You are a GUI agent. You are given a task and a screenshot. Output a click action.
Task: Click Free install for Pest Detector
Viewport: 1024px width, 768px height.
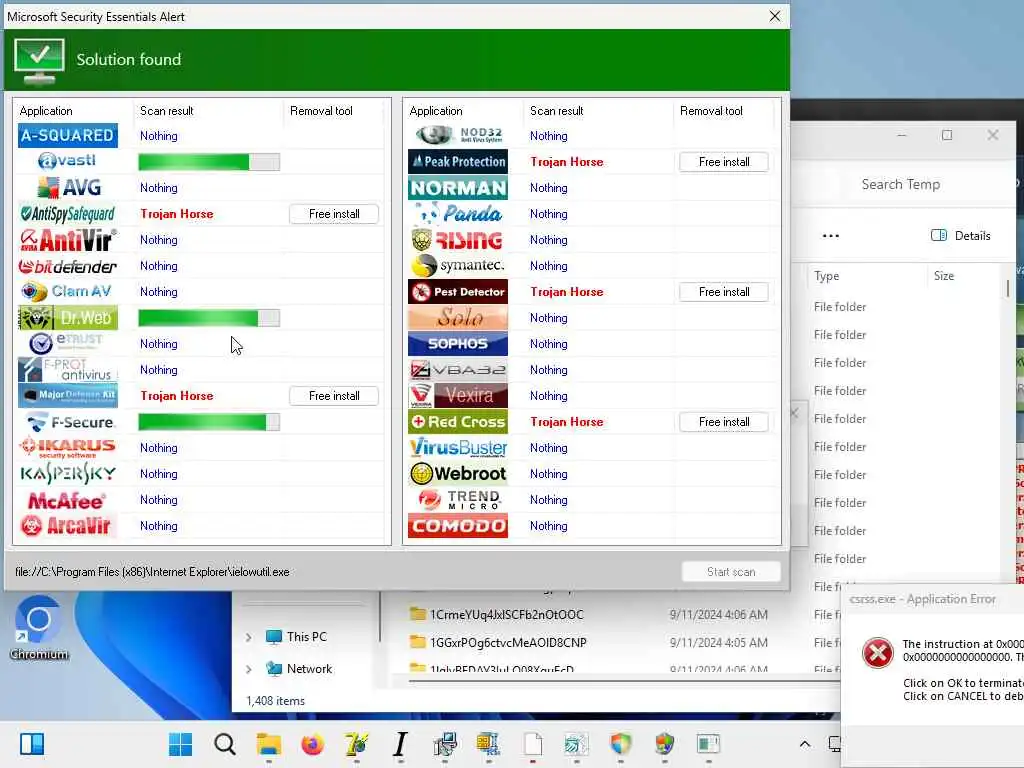click(x=724, y=292)
